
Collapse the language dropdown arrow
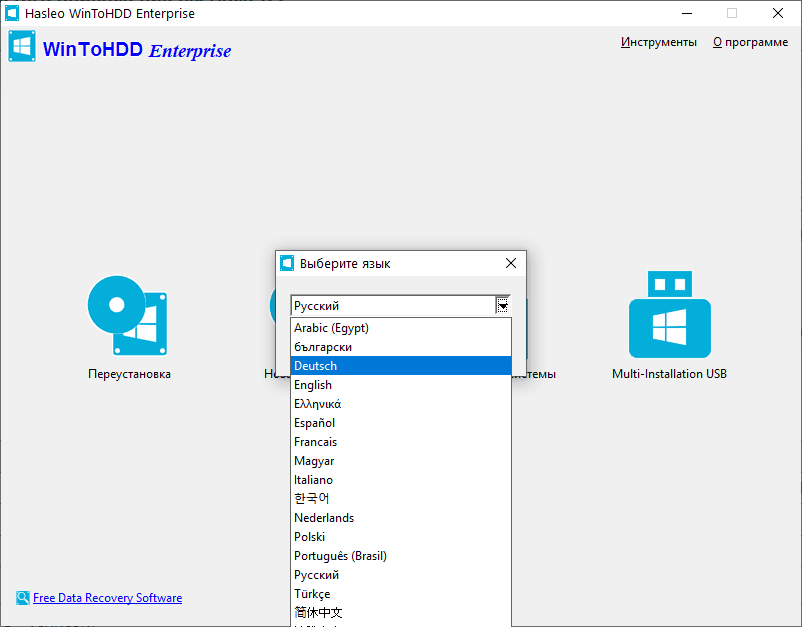502,306
